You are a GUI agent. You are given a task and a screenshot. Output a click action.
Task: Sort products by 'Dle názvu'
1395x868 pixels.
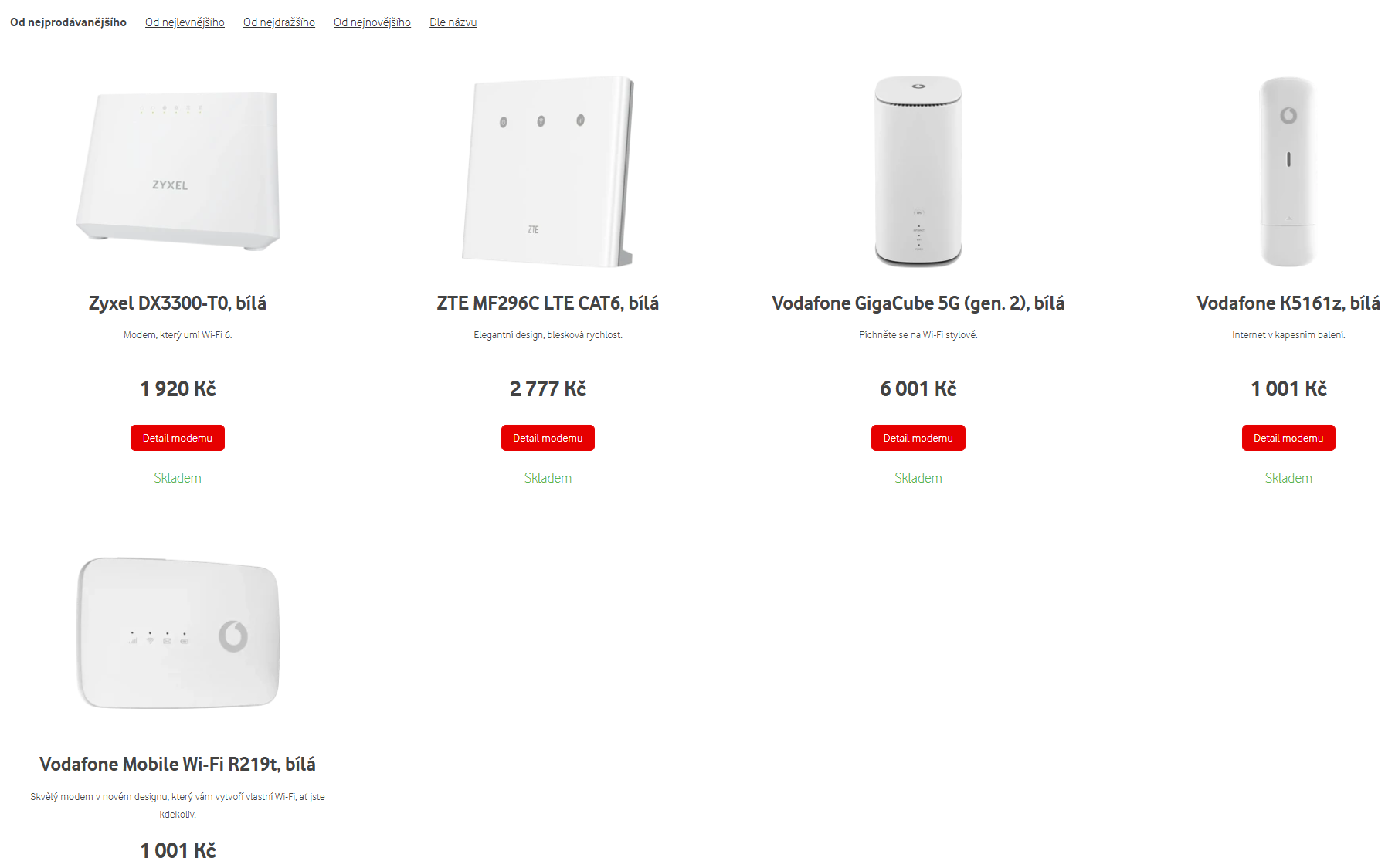453,22
